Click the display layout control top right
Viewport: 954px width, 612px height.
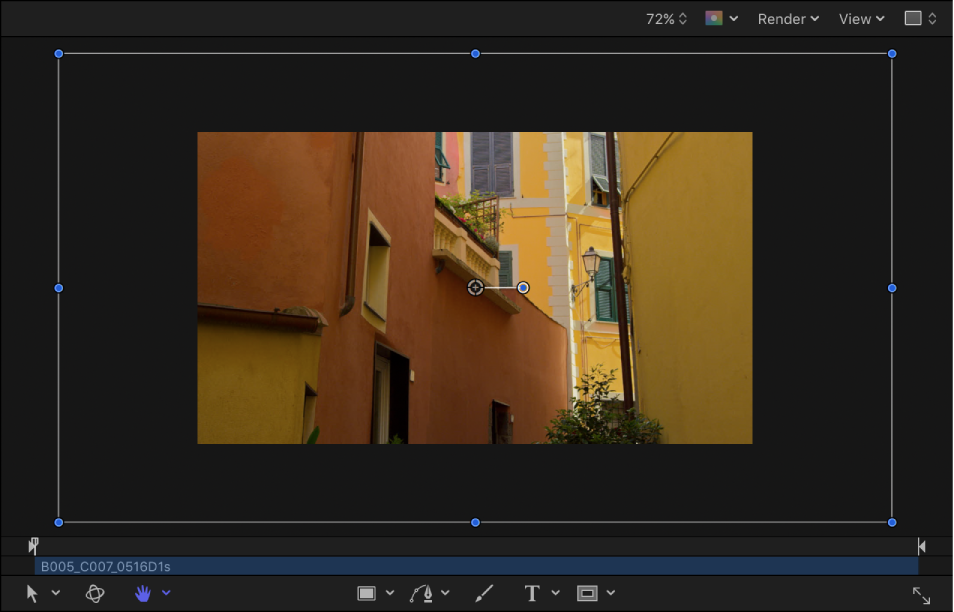tap(920, 18)
